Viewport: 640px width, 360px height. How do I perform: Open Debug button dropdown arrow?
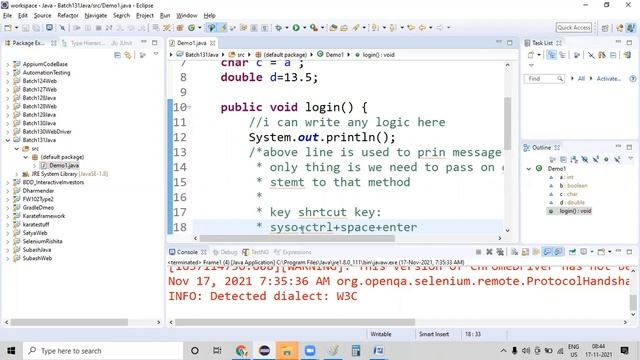click(287, 28)
